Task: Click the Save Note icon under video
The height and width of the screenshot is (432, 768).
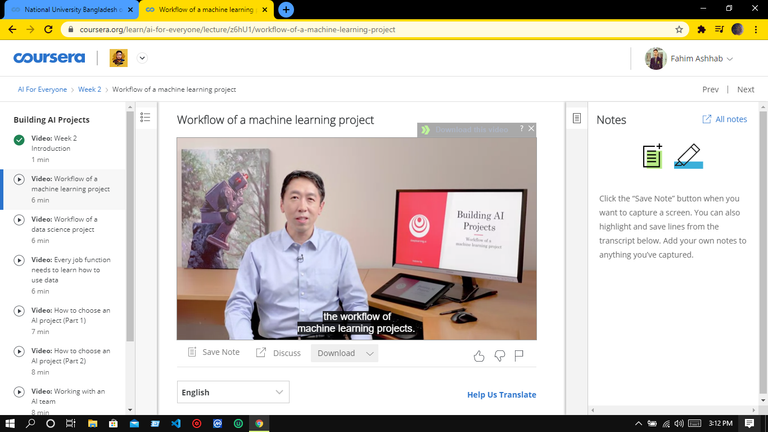Action: [193, 353]
